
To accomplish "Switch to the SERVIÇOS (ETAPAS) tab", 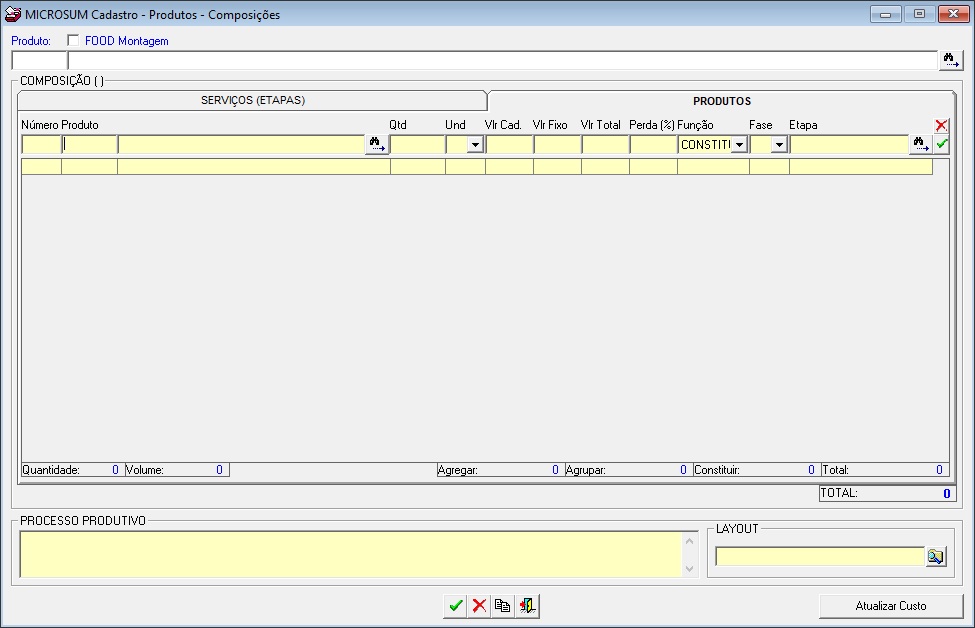I will point(252,101).
